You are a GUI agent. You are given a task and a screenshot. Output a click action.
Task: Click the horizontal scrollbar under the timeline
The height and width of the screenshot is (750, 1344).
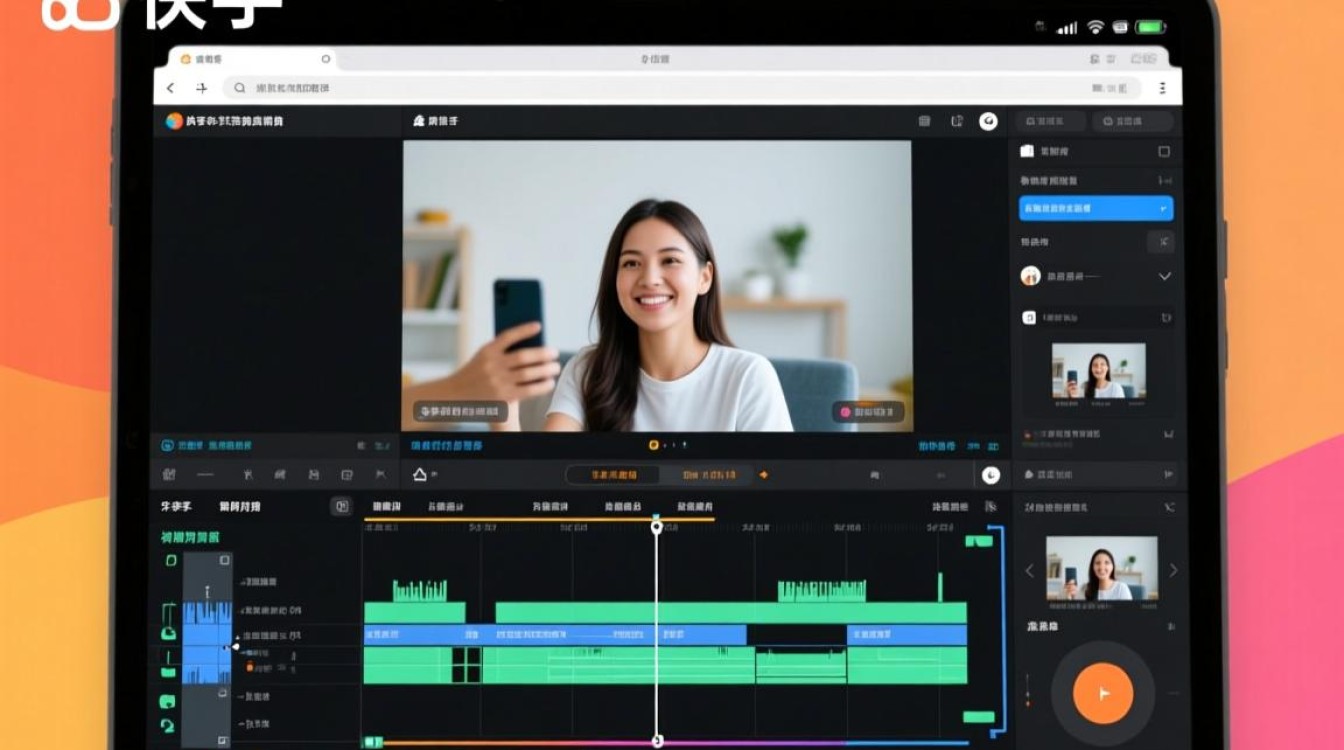[666, 743]
